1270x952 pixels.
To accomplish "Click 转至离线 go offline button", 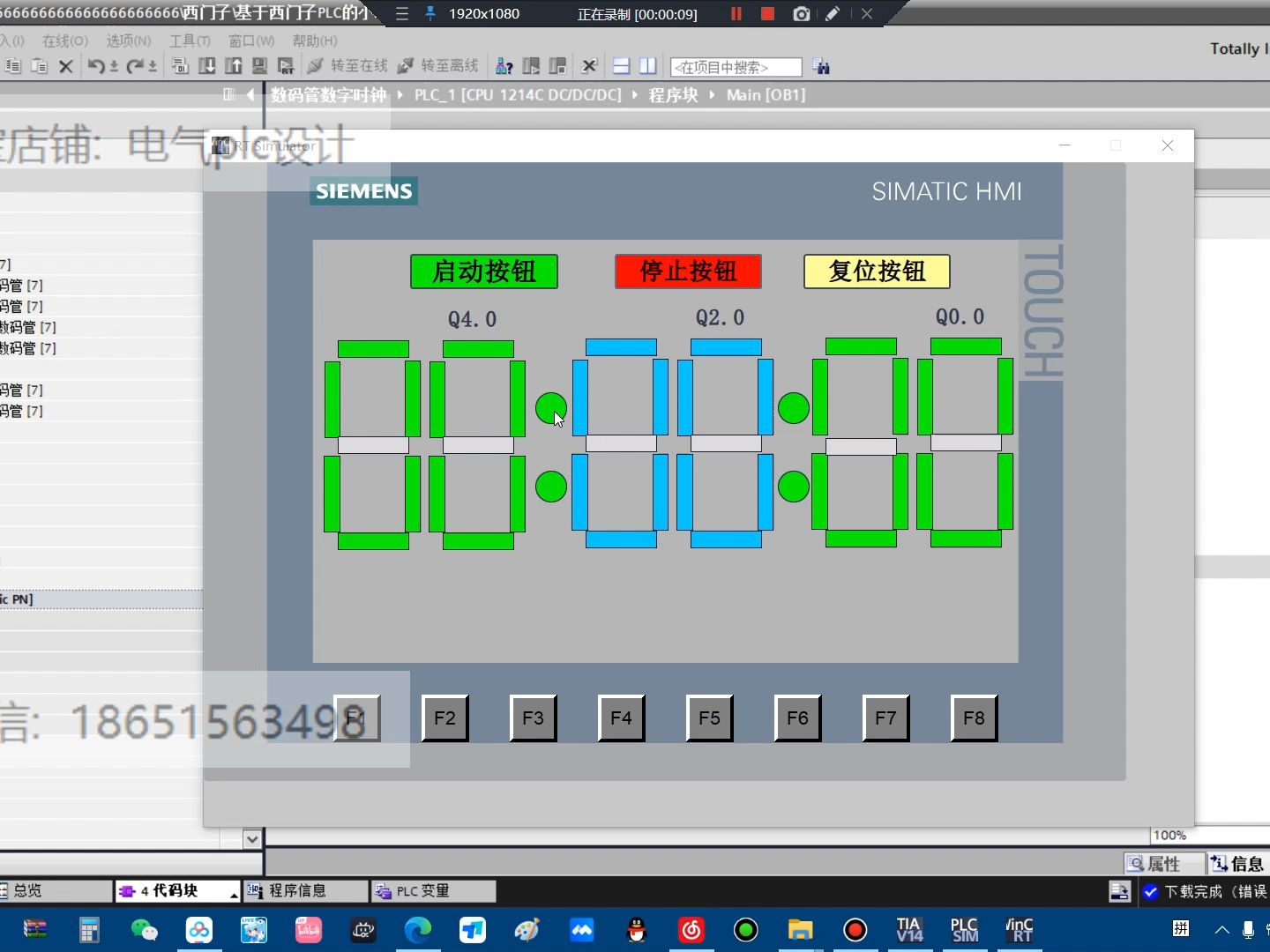I will (x=437, y=66).
